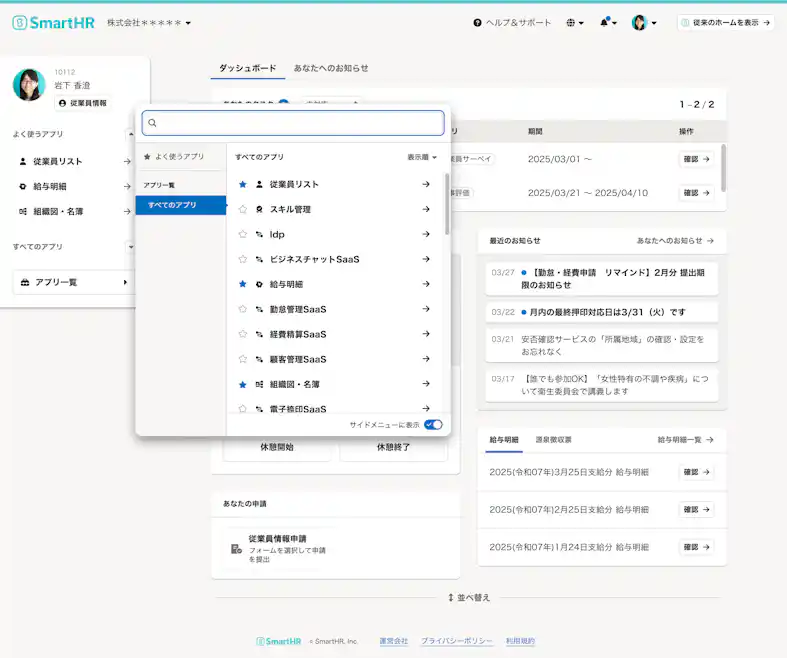The image size is (787, 658).
Task: Open ビジネスチャットSaaS arrow in popup
Action: [x=426, y=259]
